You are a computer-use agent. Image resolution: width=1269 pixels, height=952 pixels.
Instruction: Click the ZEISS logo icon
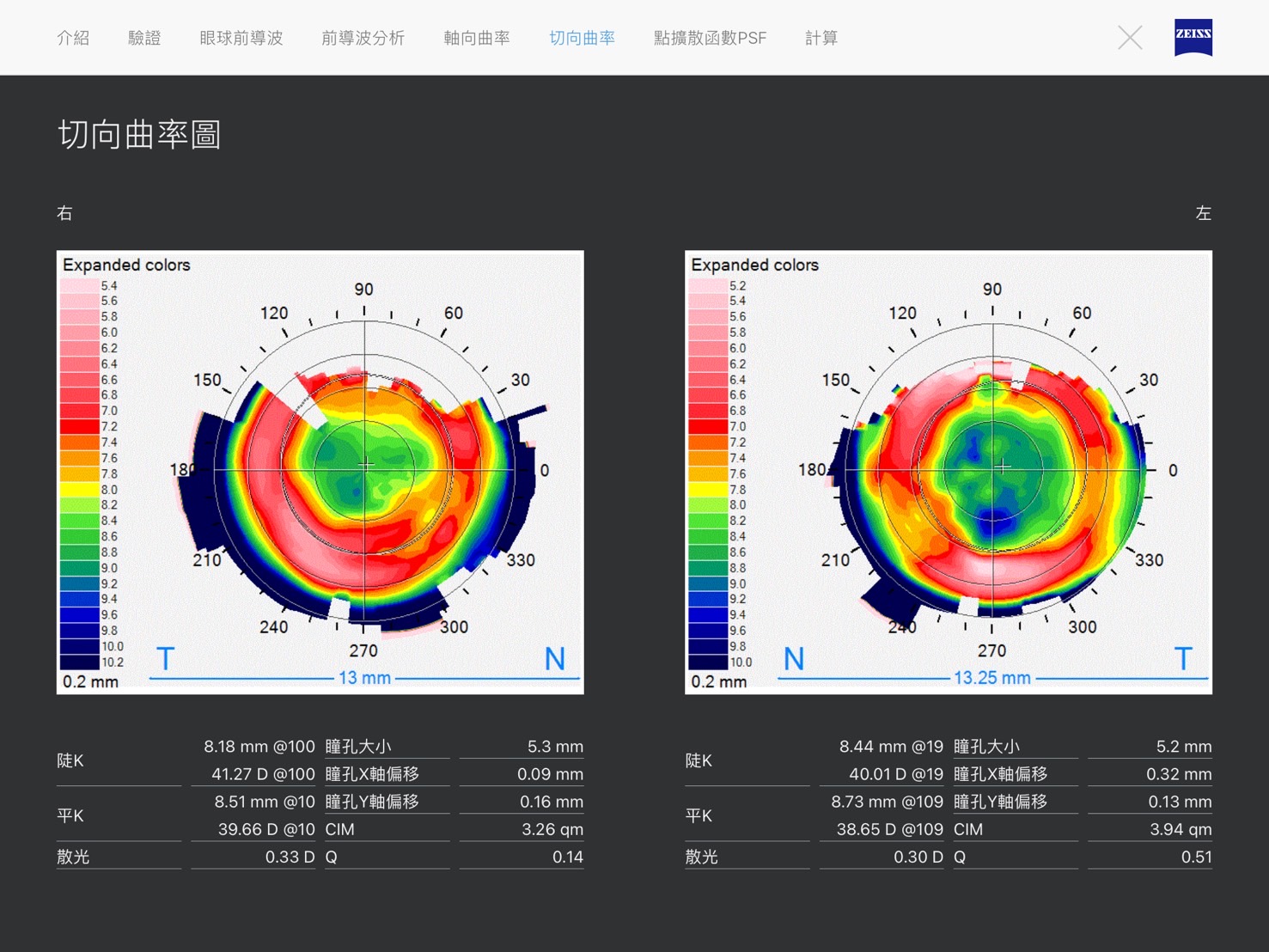click(x=1193, y=37)
